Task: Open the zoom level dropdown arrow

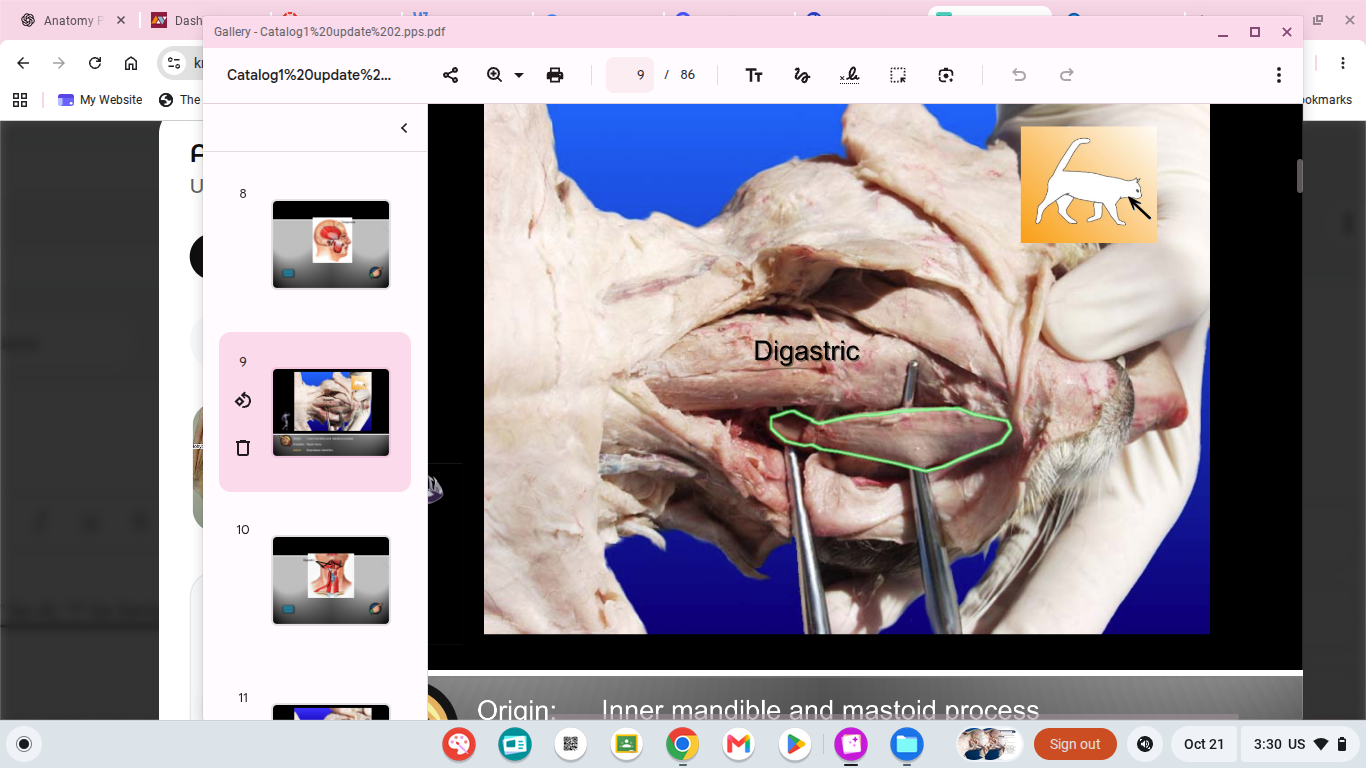Action: [519, 75]
